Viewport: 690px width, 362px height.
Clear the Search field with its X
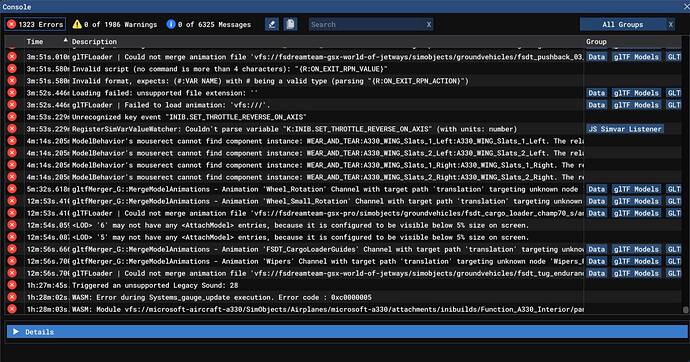point(429,25)
